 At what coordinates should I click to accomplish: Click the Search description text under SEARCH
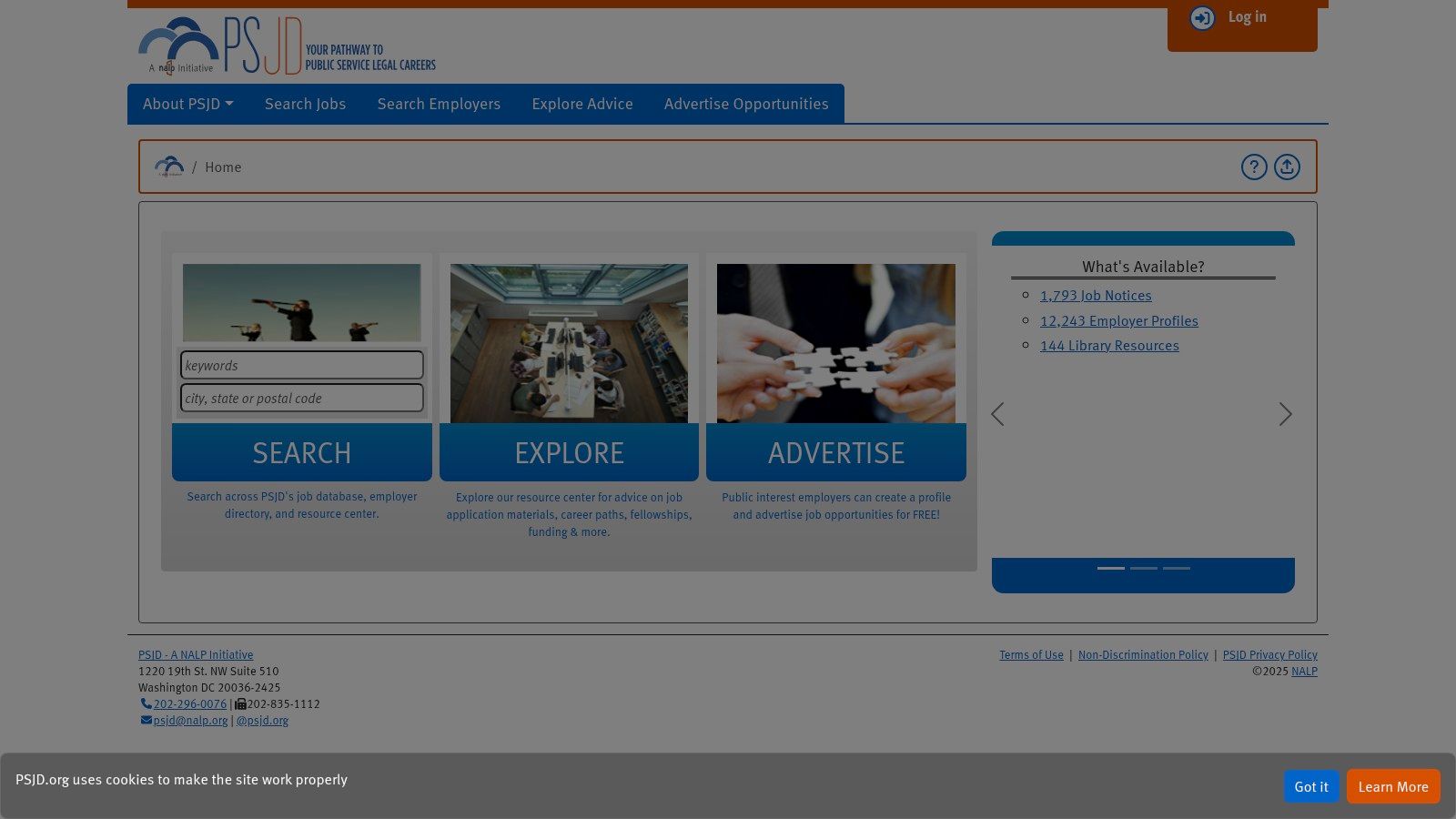pos(302,505)
